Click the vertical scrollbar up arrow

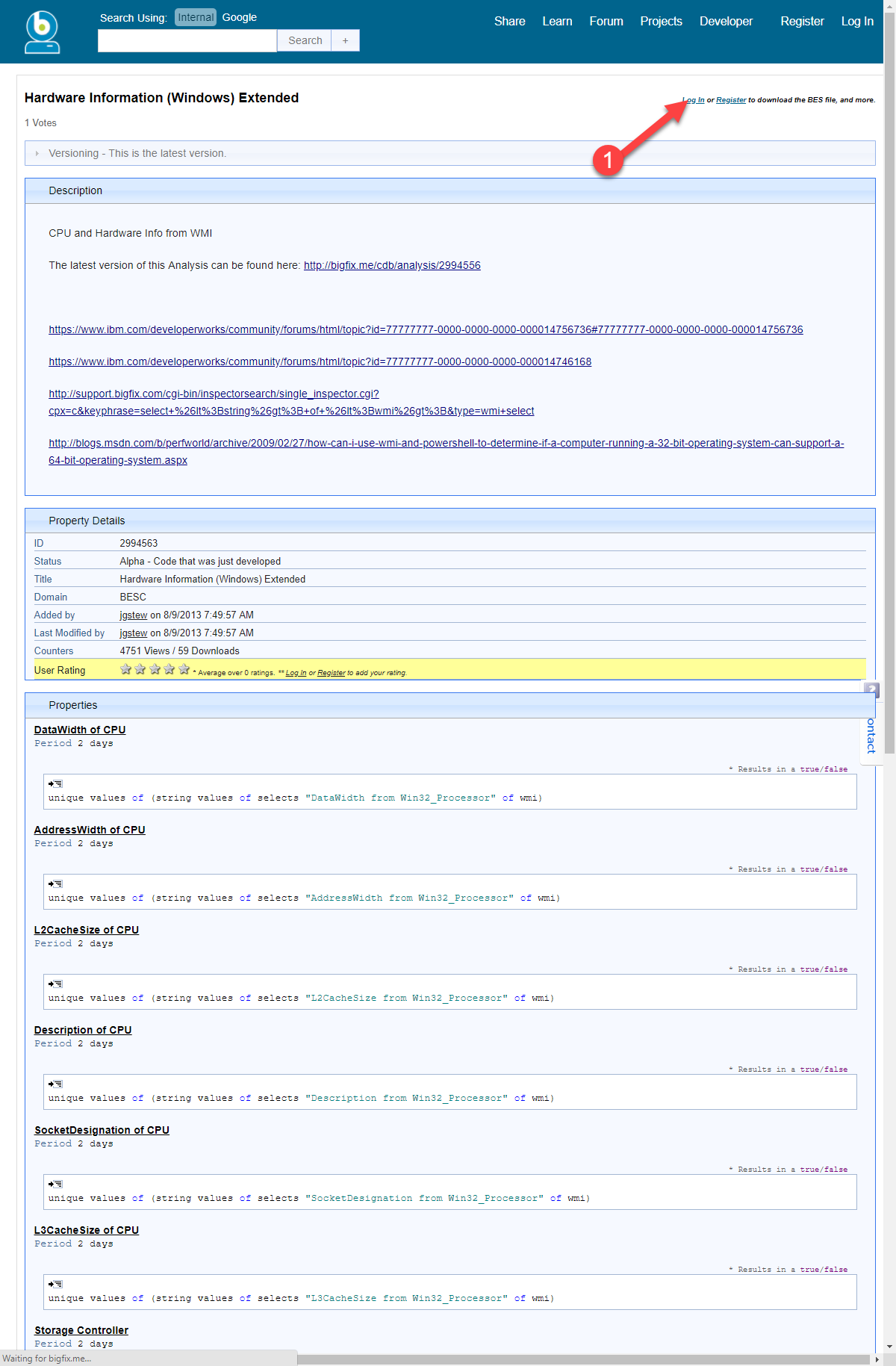(889, 6)
